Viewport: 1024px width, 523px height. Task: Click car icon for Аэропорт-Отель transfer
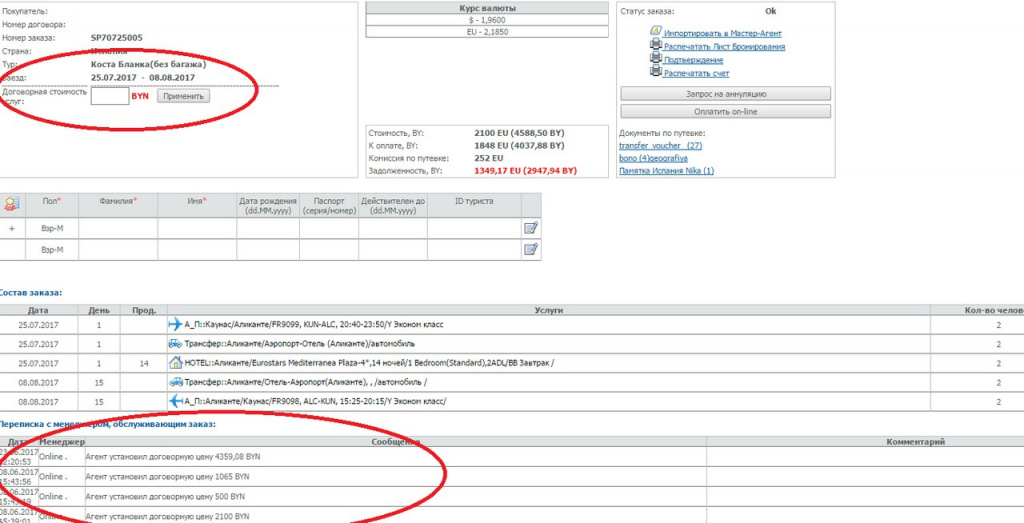[175, 343]
